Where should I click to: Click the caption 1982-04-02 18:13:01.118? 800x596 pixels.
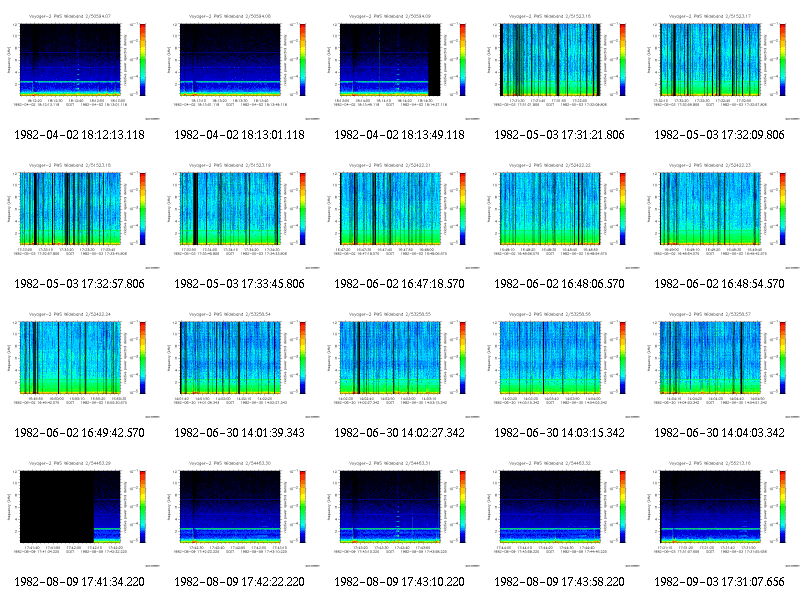pyautogui.click(x=240, y=135)
